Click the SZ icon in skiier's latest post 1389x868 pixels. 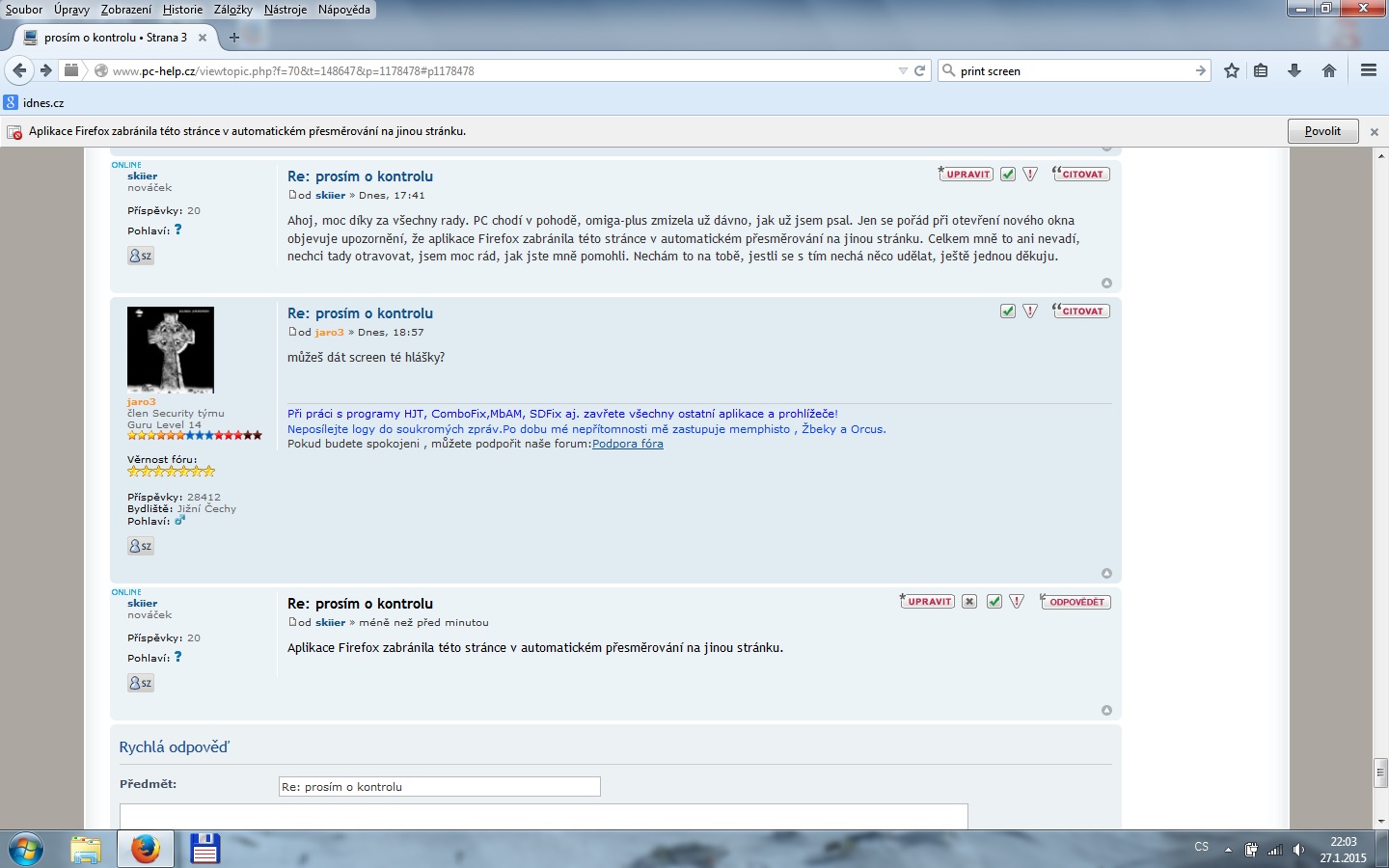point(141,683)
